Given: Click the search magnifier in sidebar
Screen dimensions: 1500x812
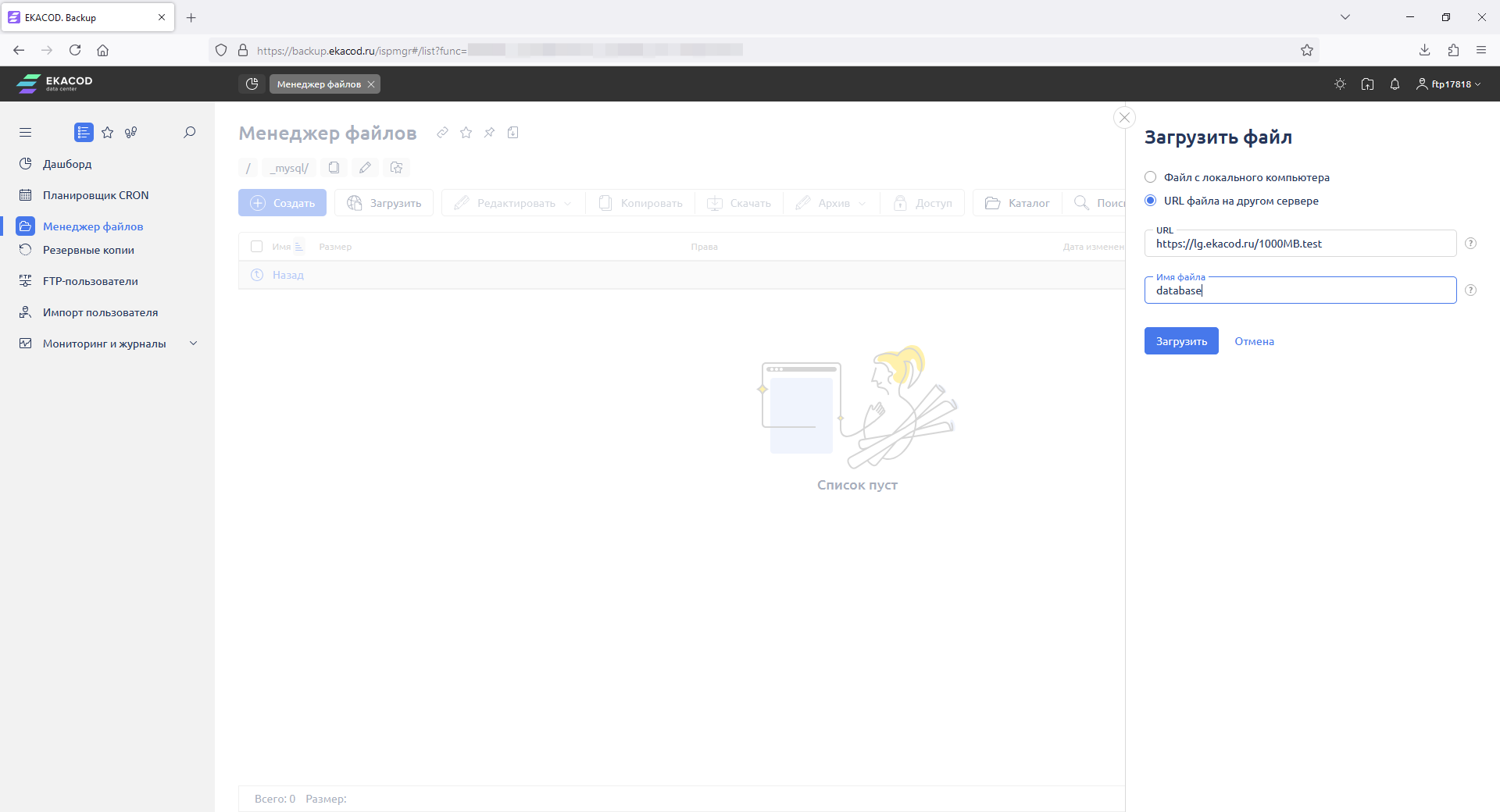Looking at the screenshot, I should pyautogui.click(x=189, y=133).
